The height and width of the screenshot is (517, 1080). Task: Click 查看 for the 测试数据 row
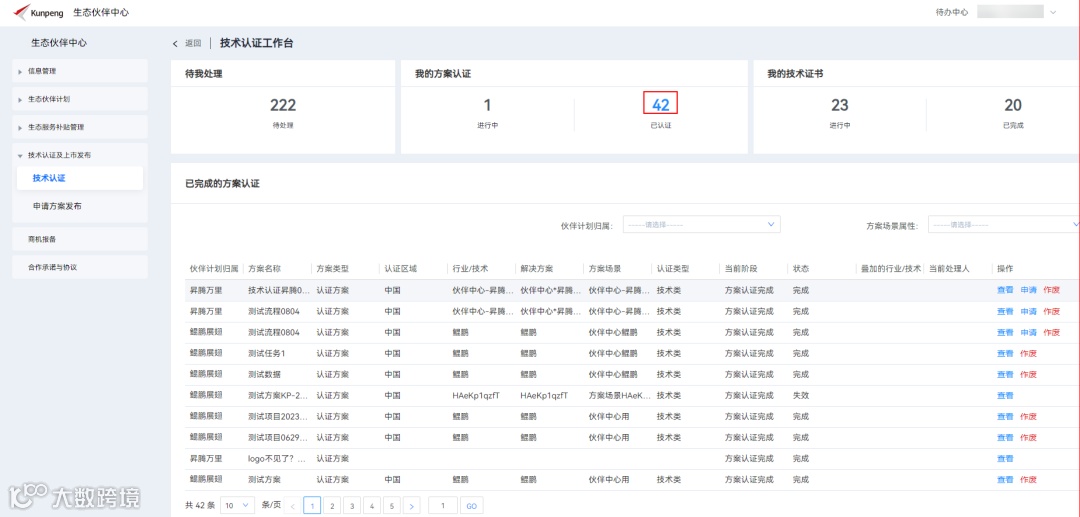(1005, 374)
